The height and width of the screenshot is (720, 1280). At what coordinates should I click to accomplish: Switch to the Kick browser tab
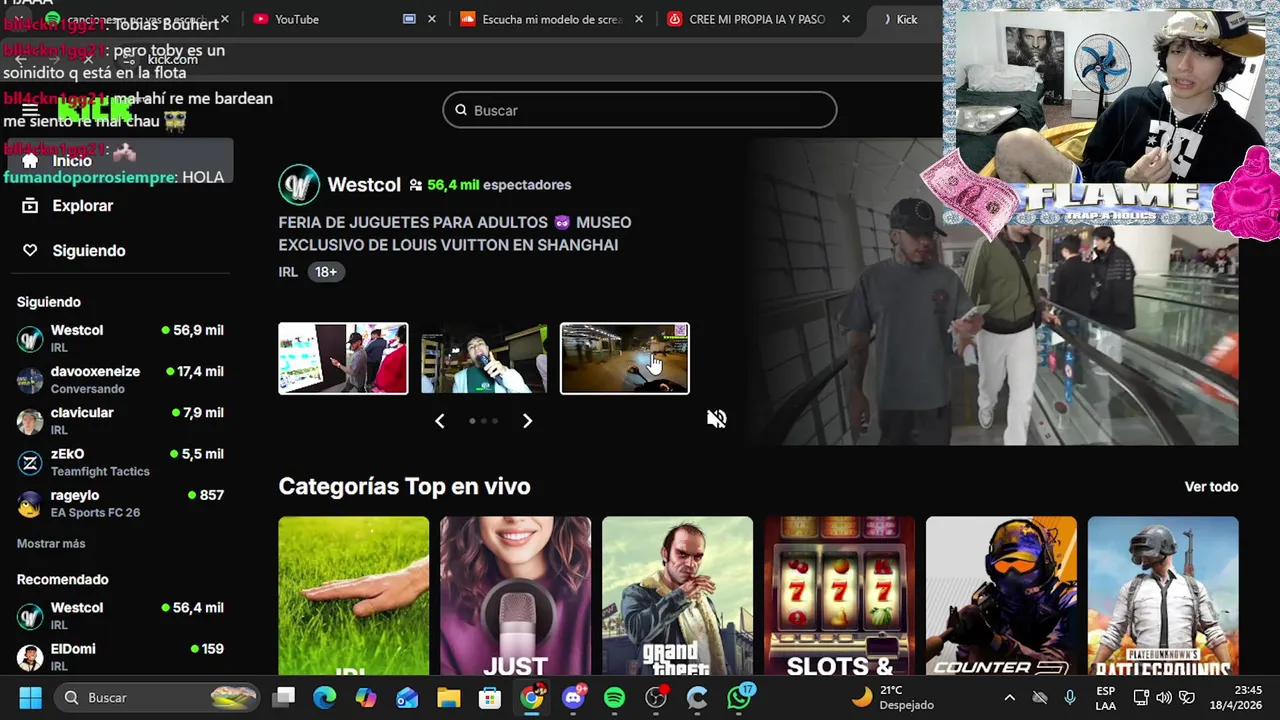(905, 19)
